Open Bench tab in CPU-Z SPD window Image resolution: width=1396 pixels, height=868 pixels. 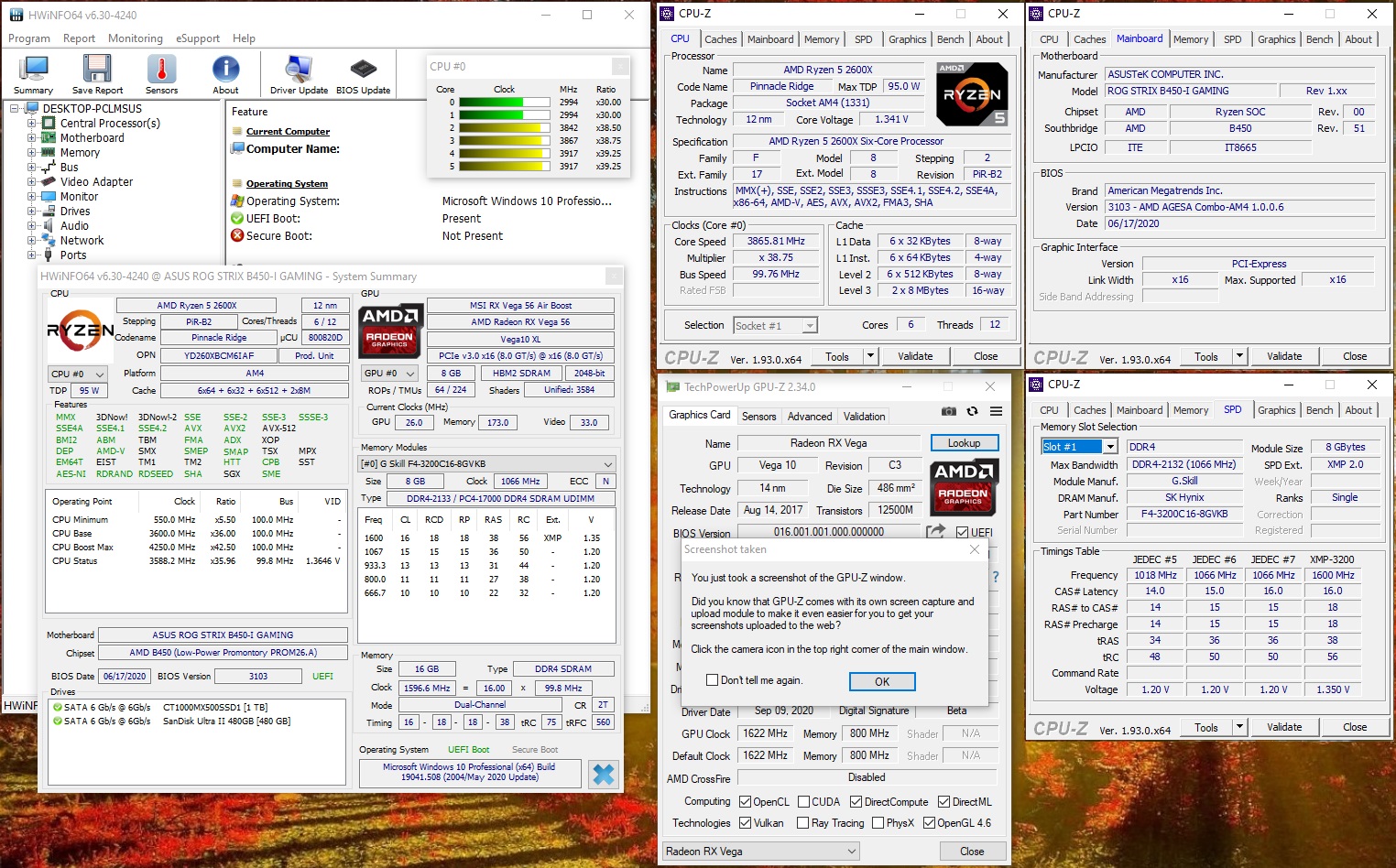1319,410
